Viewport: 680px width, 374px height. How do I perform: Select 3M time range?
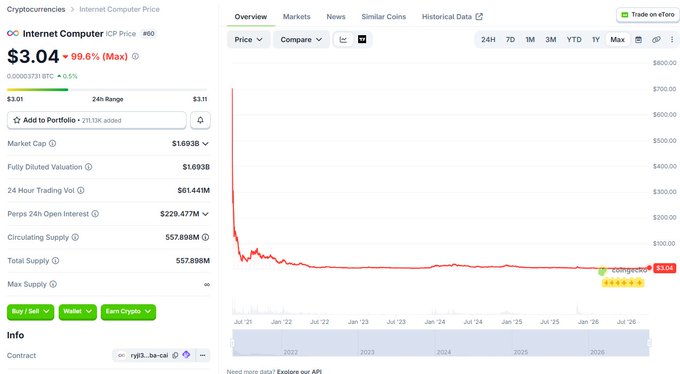coord(551,39)
